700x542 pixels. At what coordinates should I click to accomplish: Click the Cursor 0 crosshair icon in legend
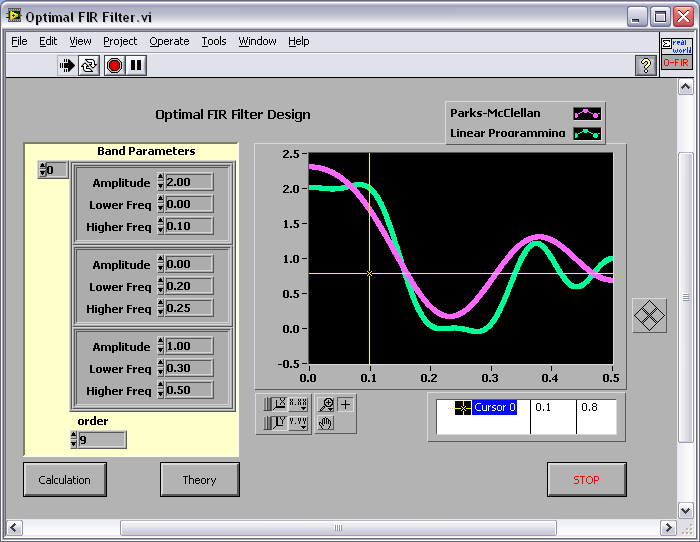click(x=462, y=408)
